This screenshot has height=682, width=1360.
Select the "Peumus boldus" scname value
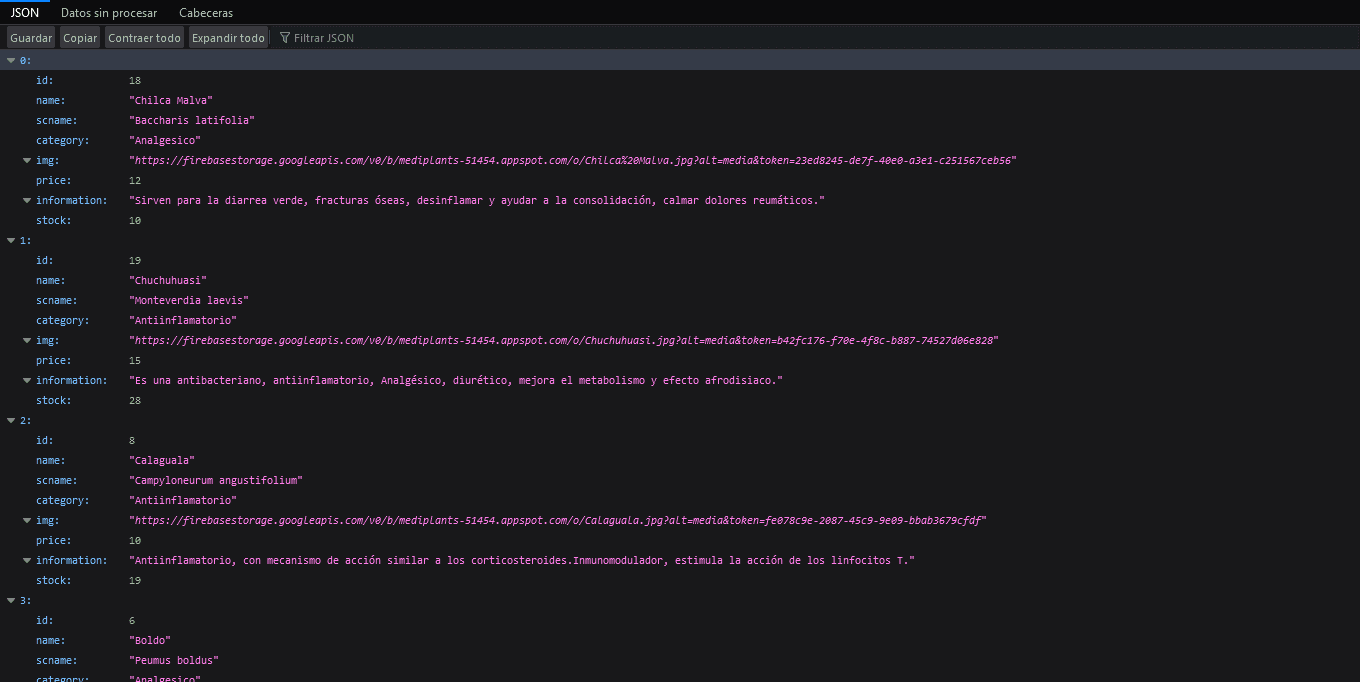174,660
